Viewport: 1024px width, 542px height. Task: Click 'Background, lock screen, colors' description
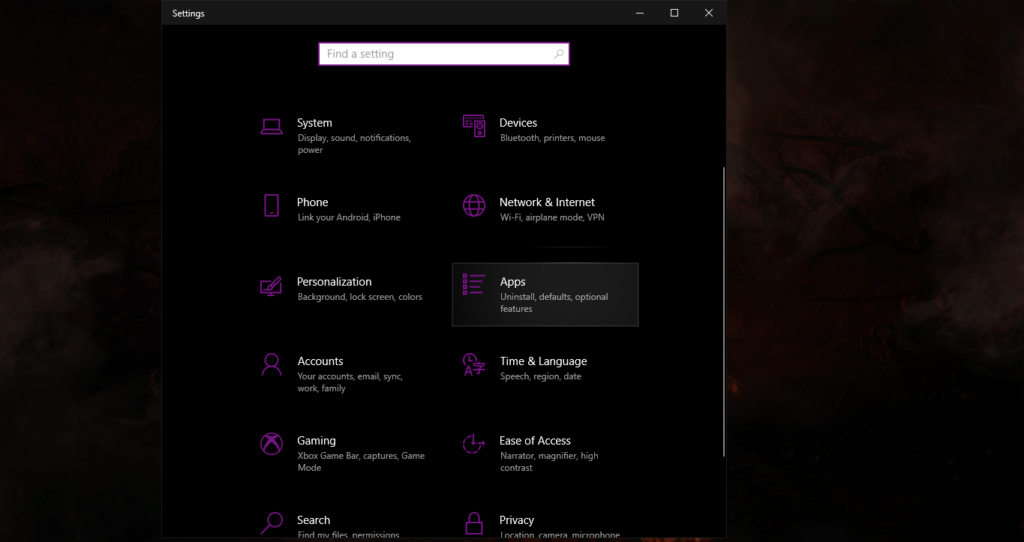[360, 297]
